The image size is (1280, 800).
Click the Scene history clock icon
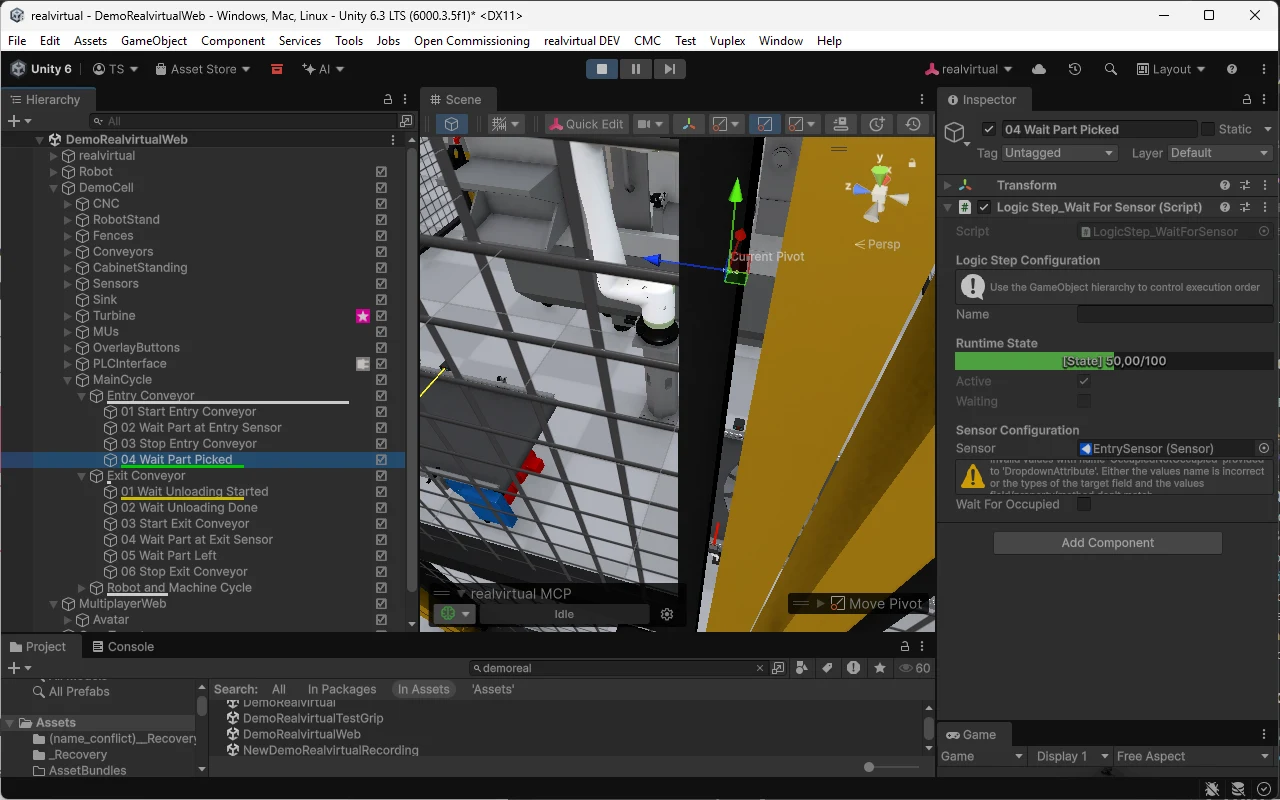[913, 124]
